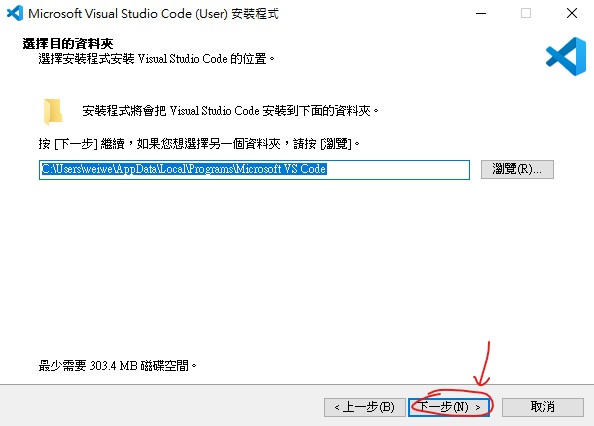
Task: Click the 最少需要 303.4 MB disk space text
Action: tap(117, 366)
